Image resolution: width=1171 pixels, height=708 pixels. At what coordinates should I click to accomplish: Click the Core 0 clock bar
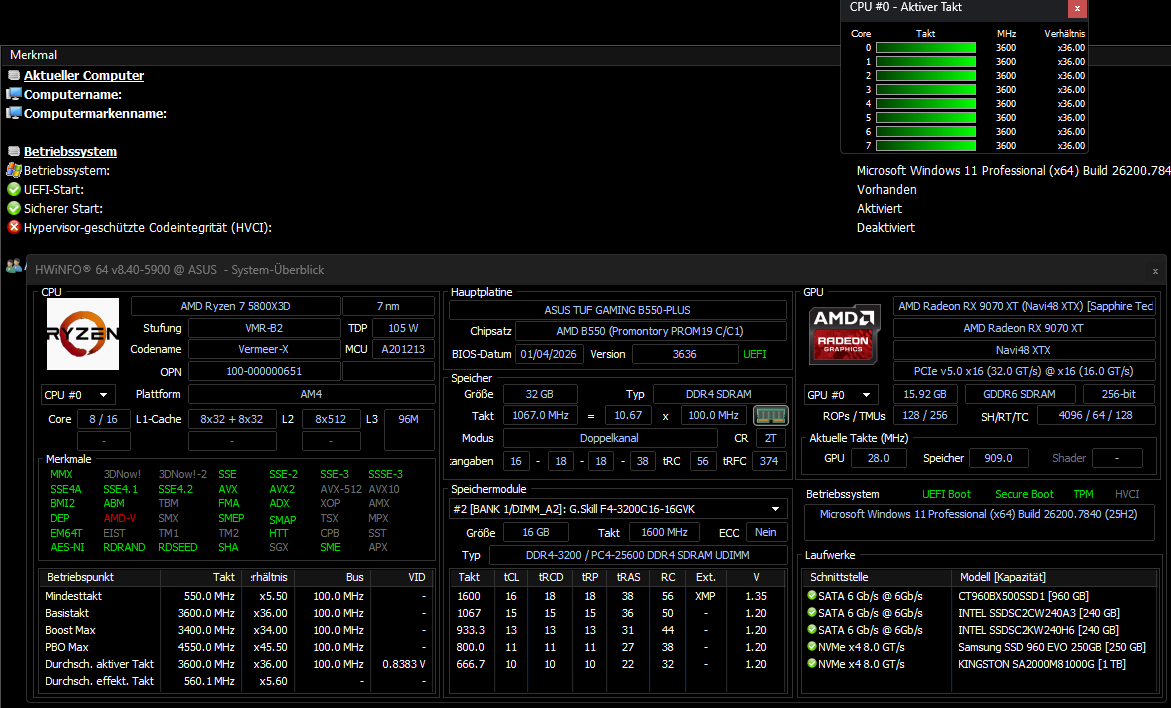point(926,48)
